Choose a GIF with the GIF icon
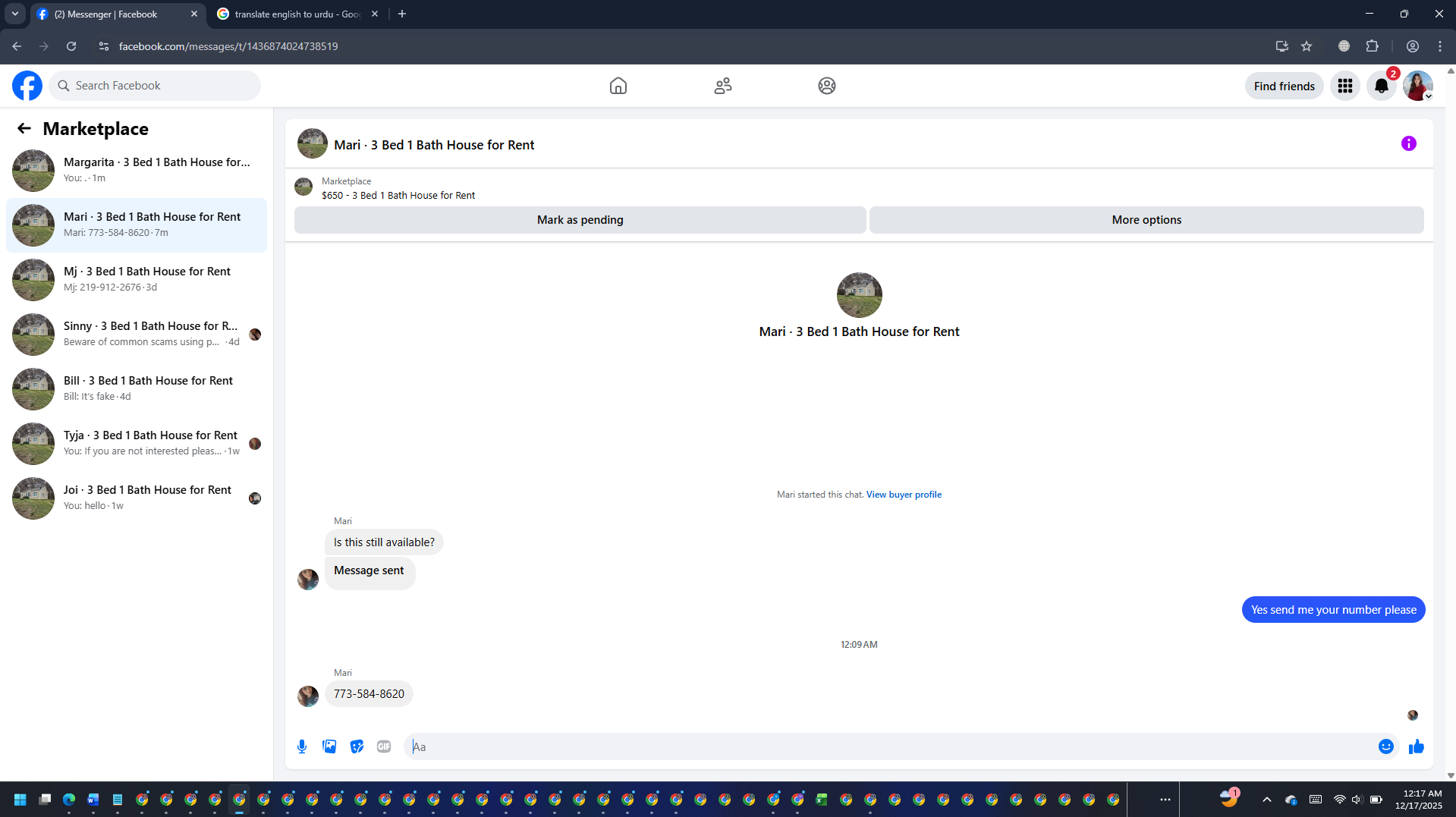The height and width of the screenshot is (817, 1456). click(x=384, y=746)
